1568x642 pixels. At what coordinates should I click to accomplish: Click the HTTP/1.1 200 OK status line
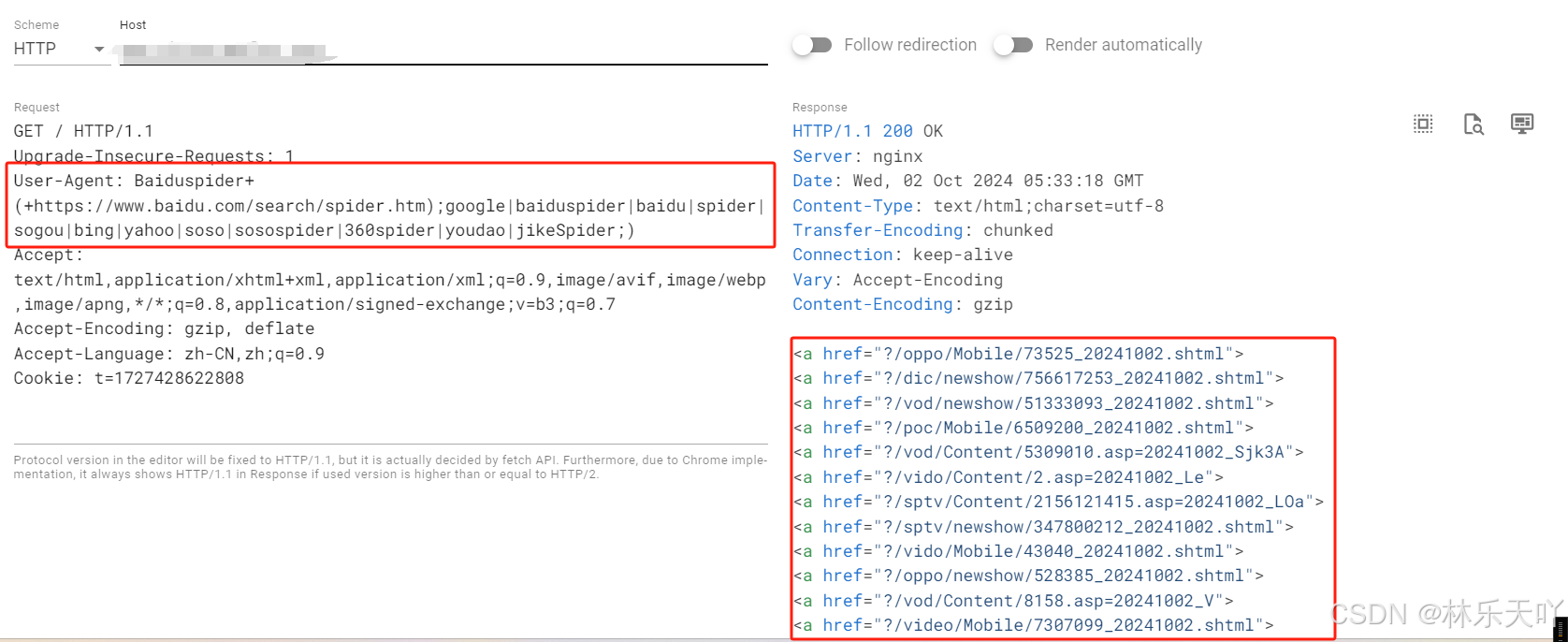coord(867,131)
